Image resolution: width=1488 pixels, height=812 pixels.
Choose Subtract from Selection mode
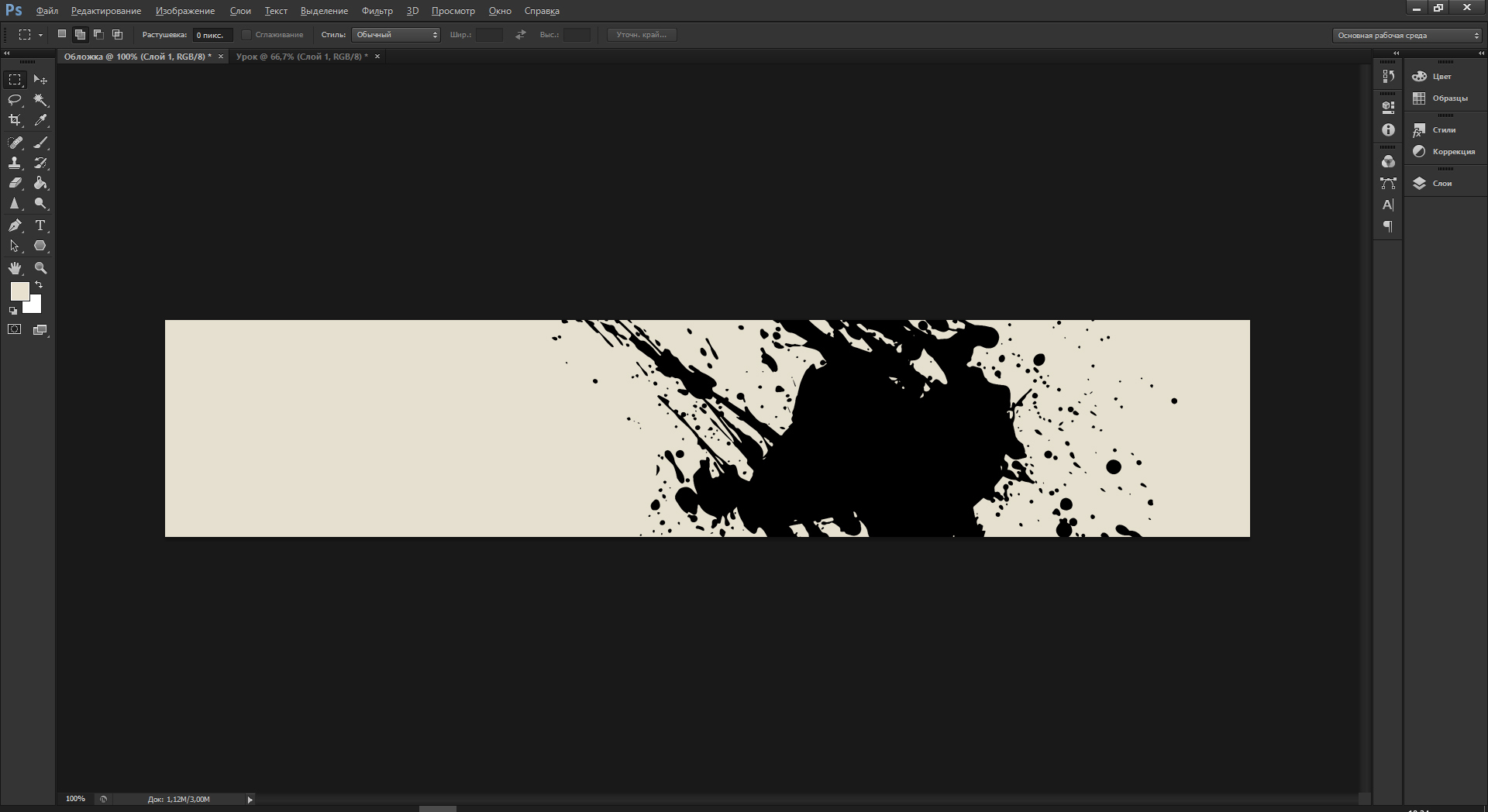(98, 34)
